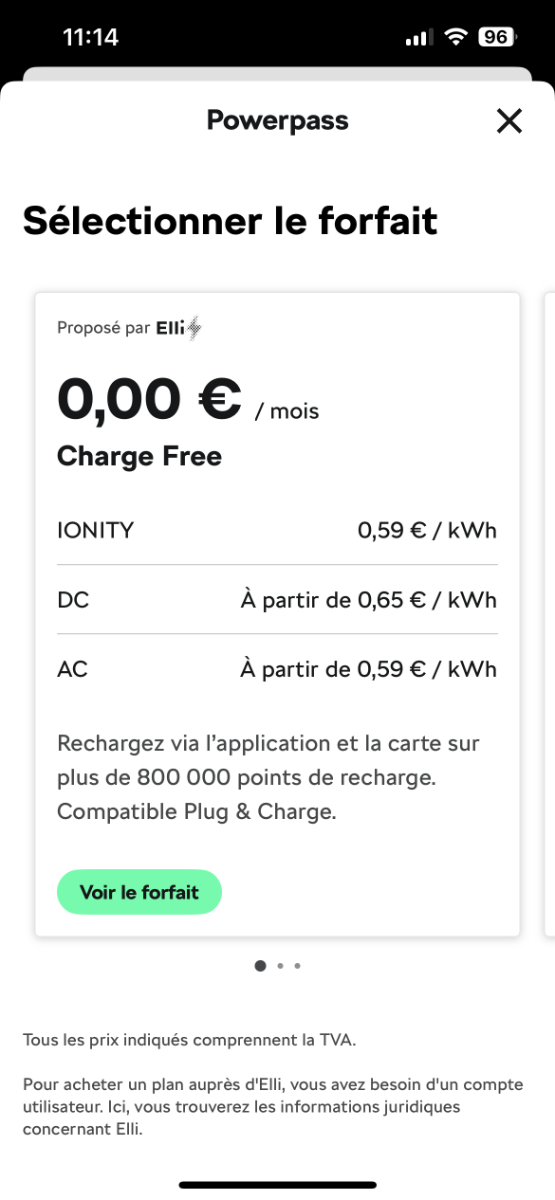Tap the 11:14 clock in status bar
Image resolution: width=555 pixels, height=1200 pixels.
[x=90, y=38]
